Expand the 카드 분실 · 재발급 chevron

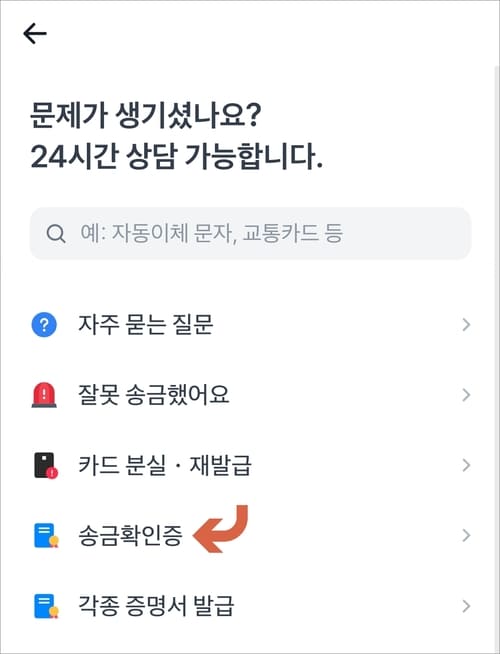click(466, 465)
